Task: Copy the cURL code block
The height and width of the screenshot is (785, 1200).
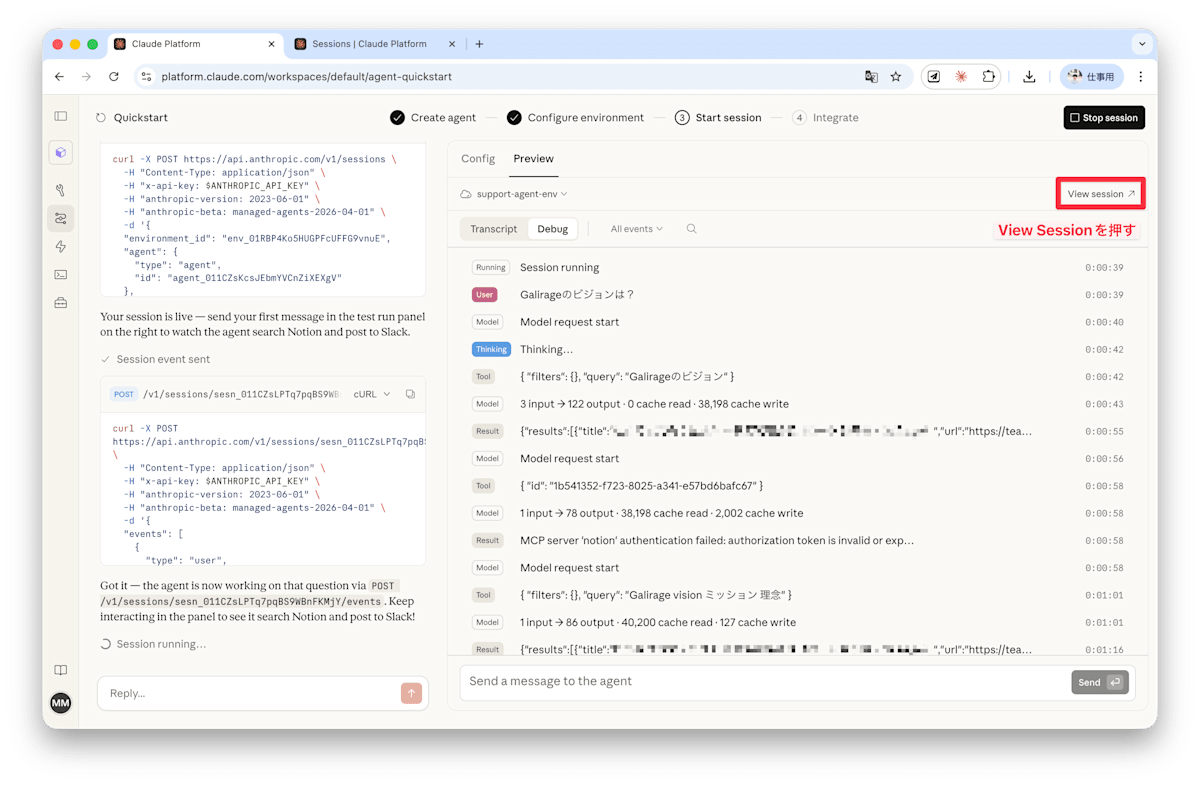Action: tap(410, 394)
